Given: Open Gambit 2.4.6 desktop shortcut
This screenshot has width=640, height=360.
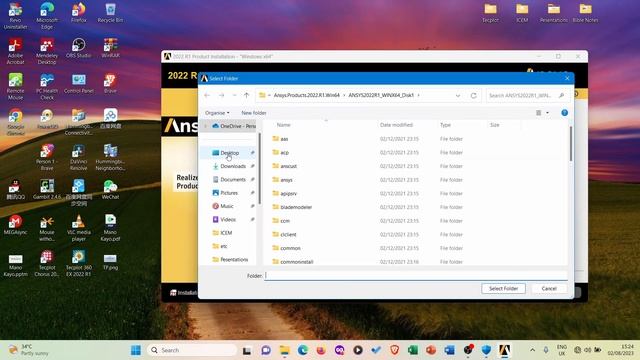Looking at the screenshot, I should 47,189.
